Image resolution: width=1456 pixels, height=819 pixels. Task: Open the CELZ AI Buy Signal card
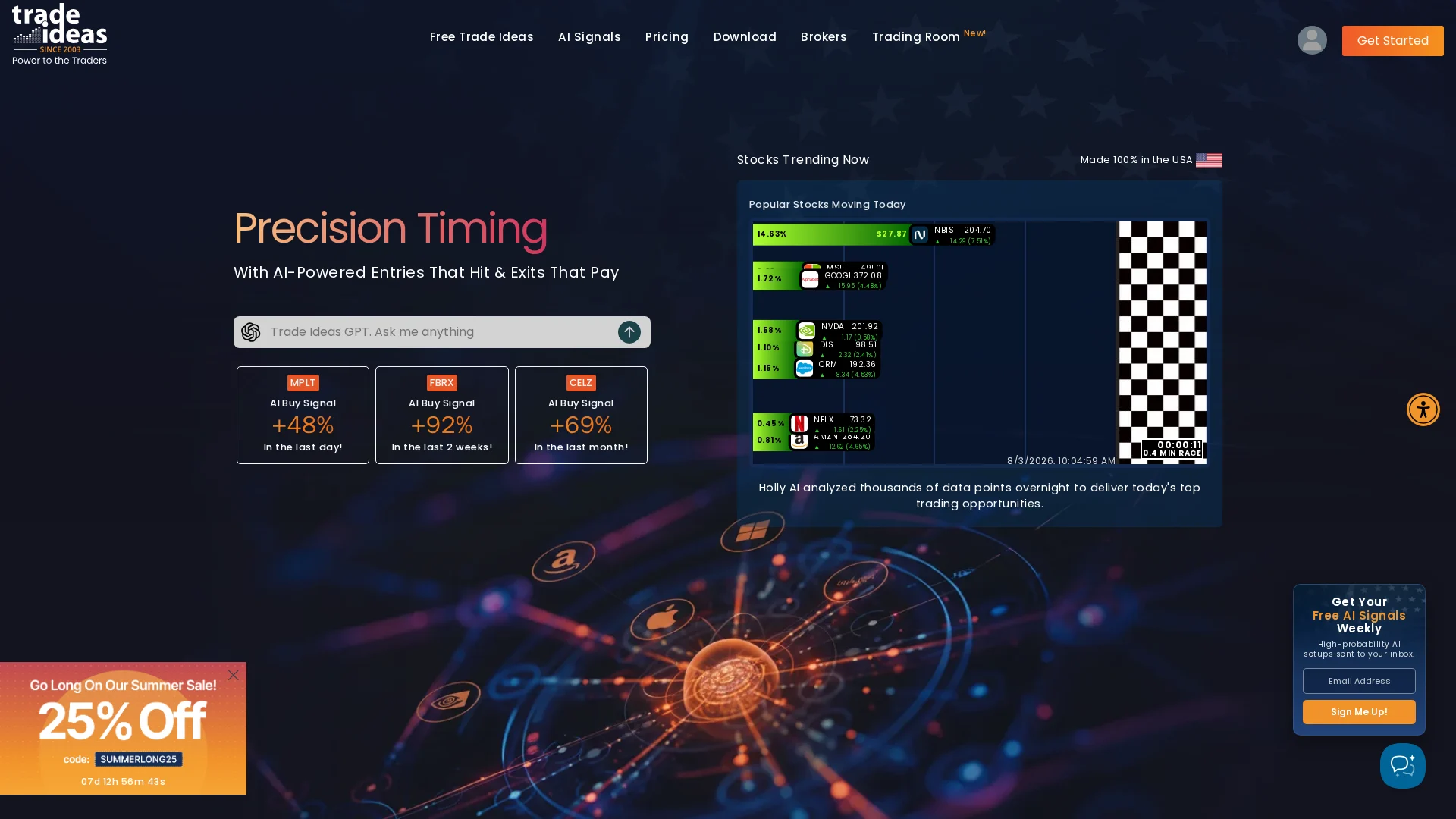[581, 415]
